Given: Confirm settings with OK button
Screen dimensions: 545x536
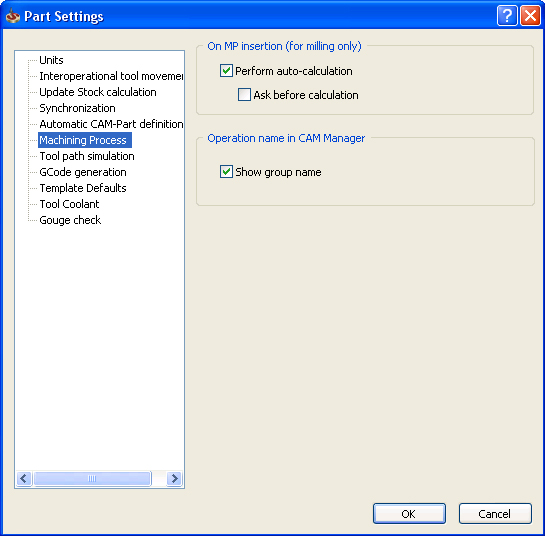Looking at the screenshot, I should pos(409,513).
